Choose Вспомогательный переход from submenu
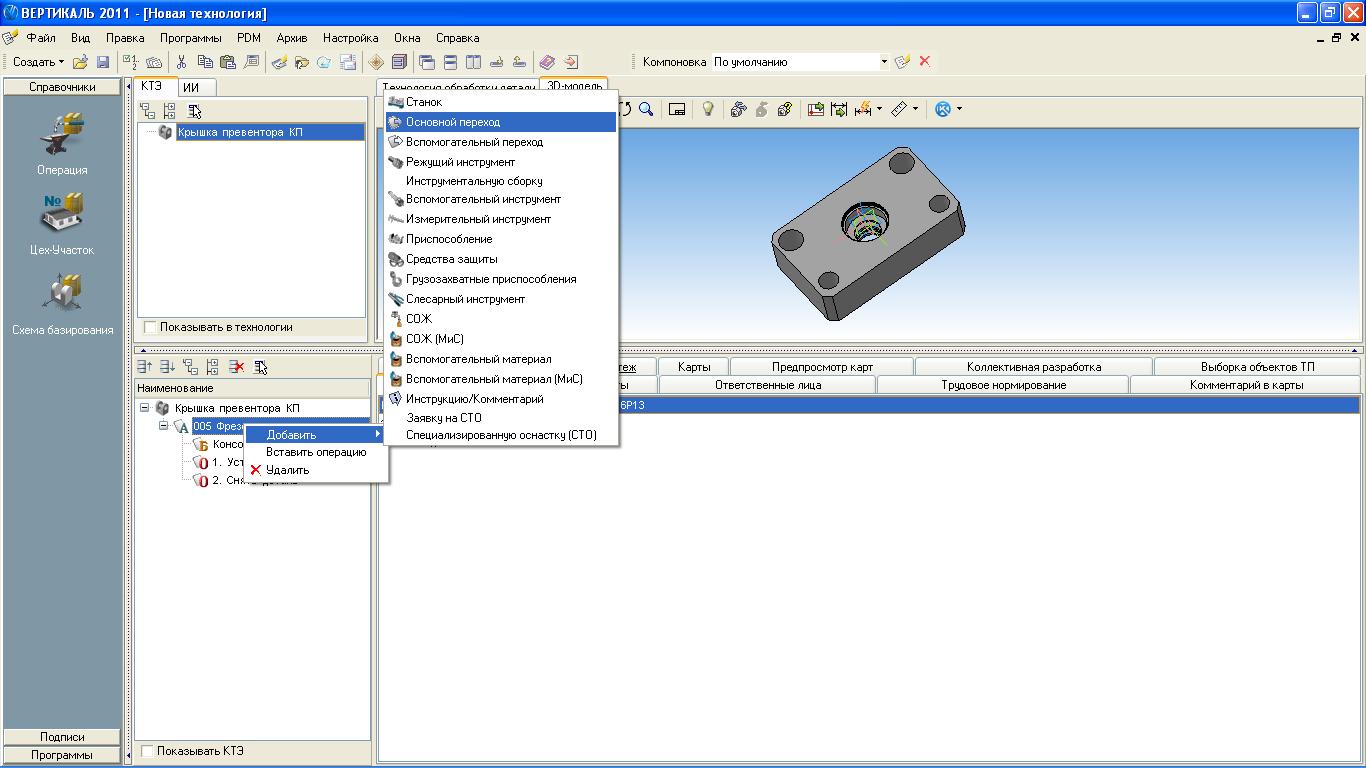1366x768 pixels. (x=501, y=142)
